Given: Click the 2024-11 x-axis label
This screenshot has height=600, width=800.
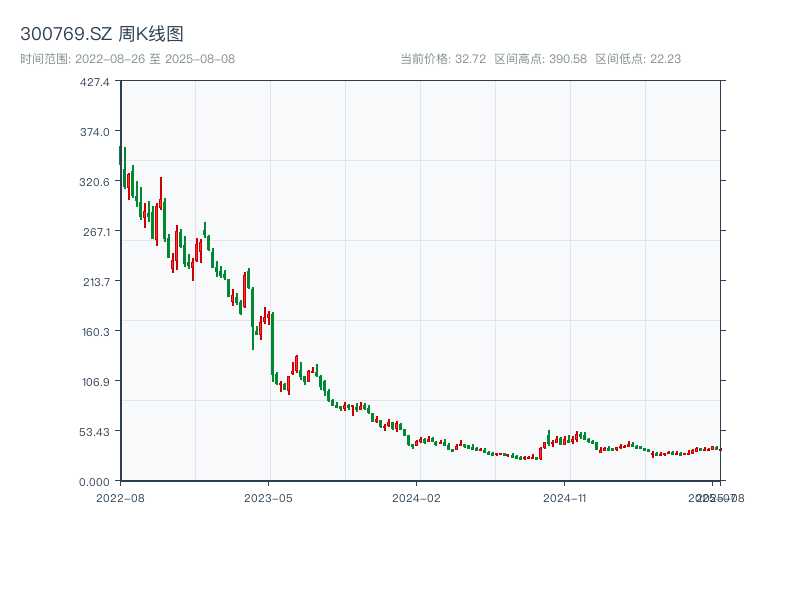Looking at the screenshot, I should 565,497.
